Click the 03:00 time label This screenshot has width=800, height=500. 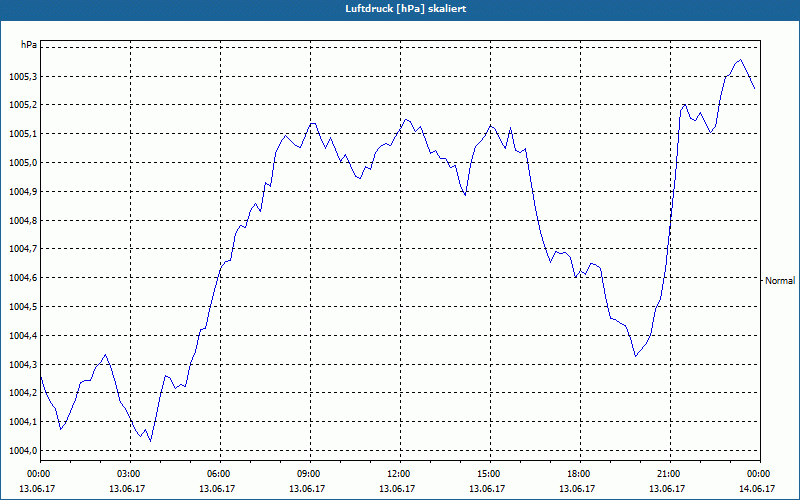131,474
